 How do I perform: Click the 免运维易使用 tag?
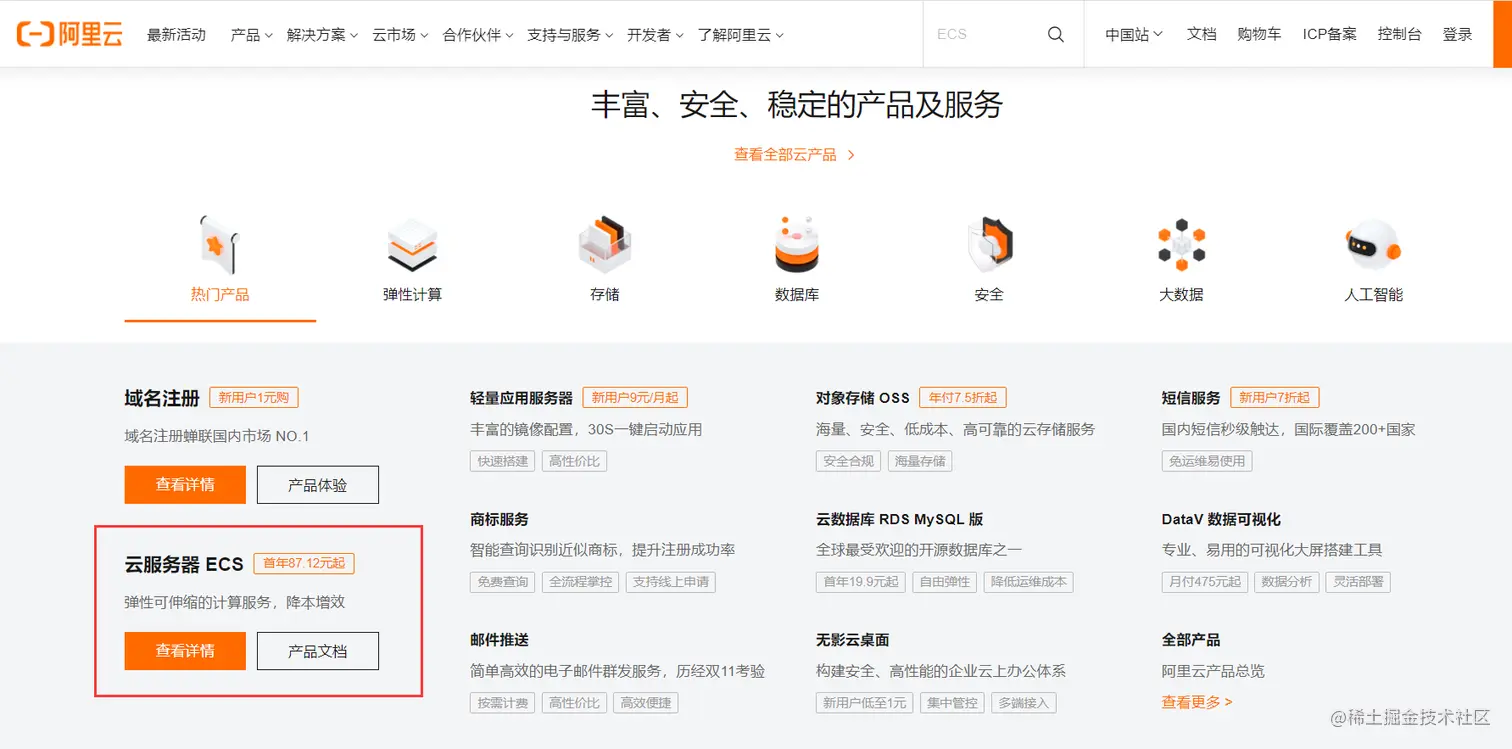[1207, 461]
